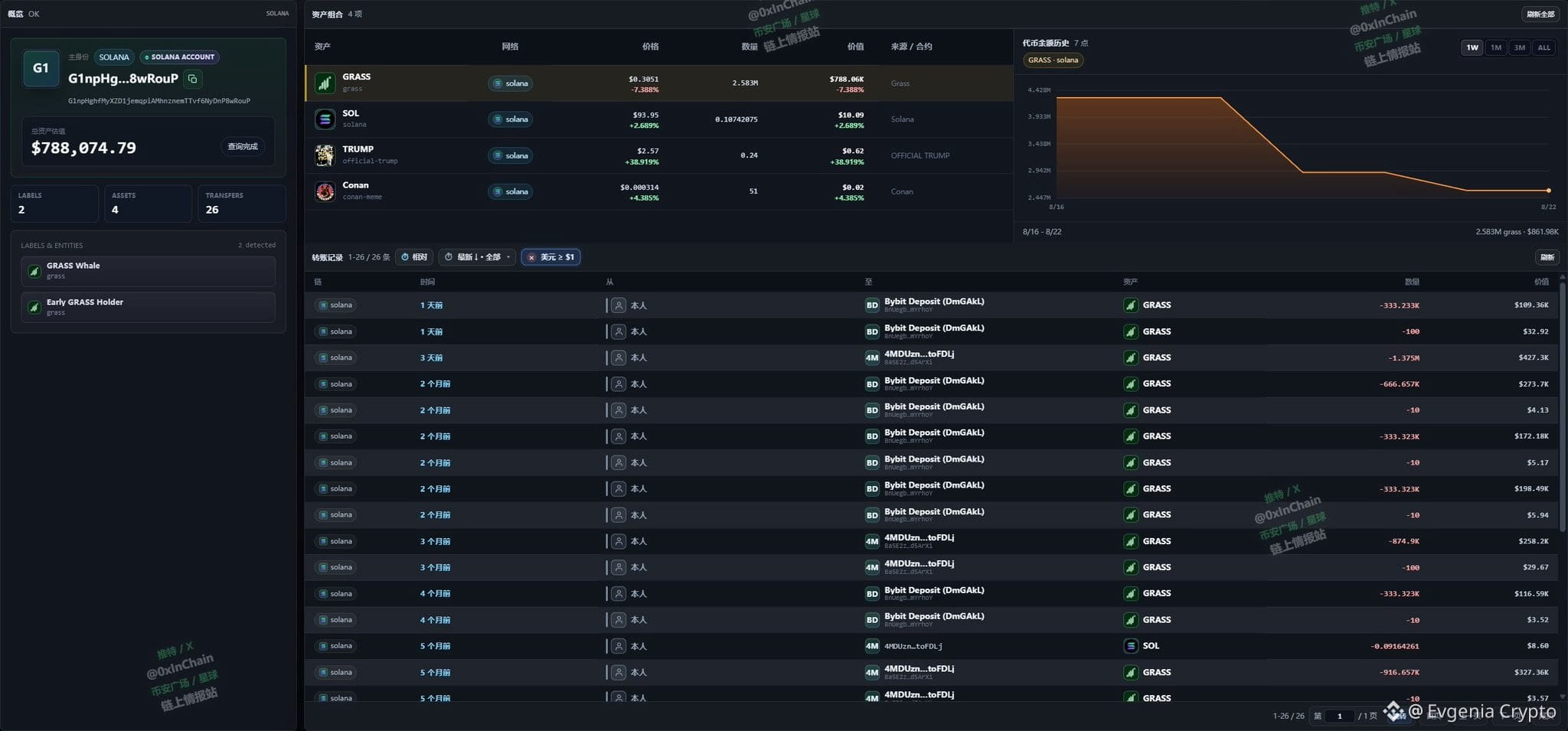Click the GRASS token icon in portfolio
The width and height of the screenshot is (1568, 731).
pyautogui.click(x=325, y=83)
